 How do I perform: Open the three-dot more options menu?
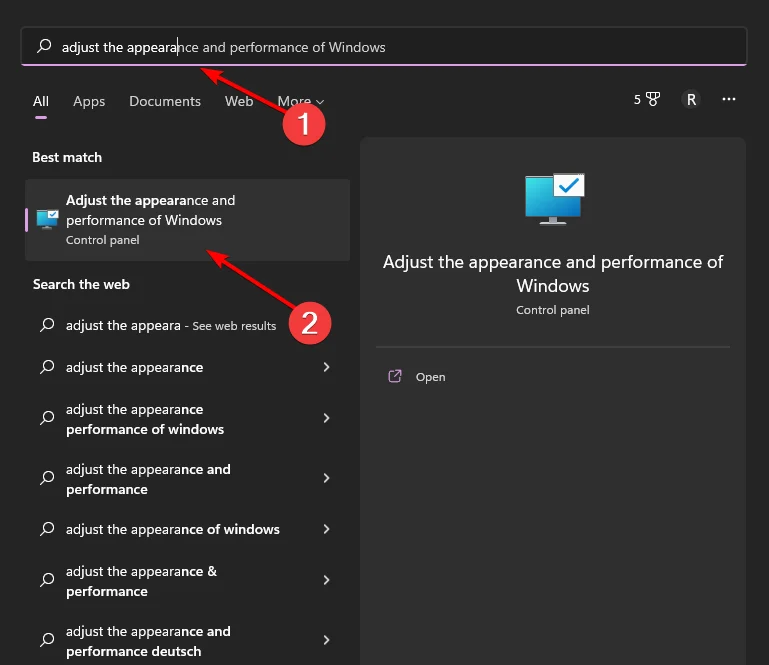click(729, 100)
